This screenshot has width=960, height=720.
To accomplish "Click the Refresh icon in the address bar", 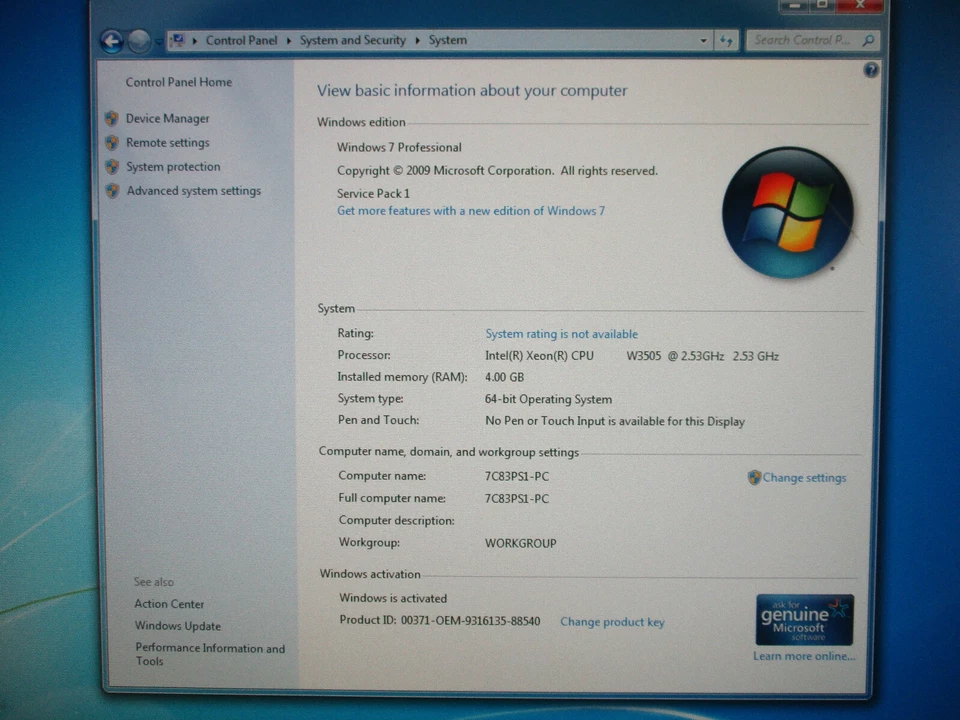I will coord(726,40).
